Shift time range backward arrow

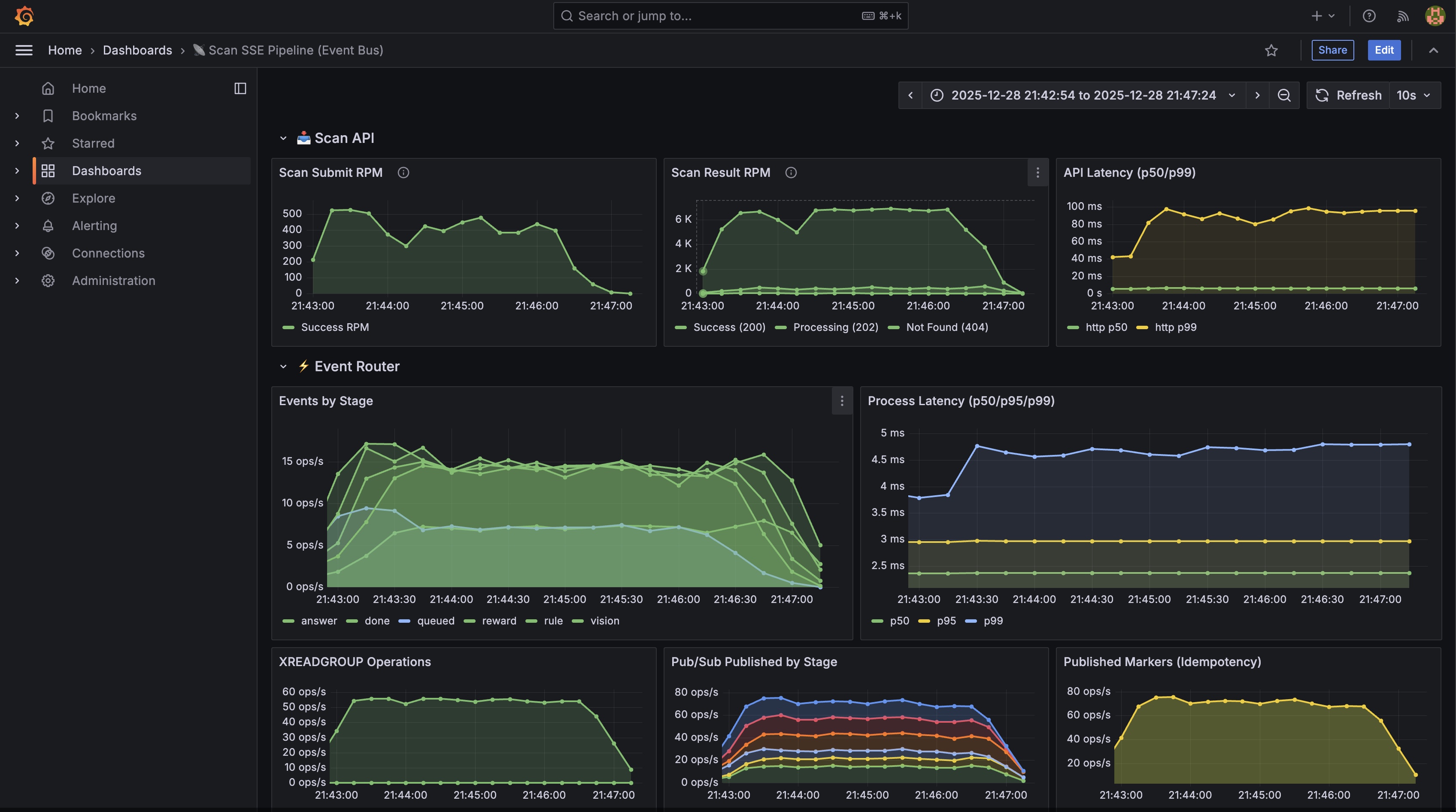pos(910,95)
